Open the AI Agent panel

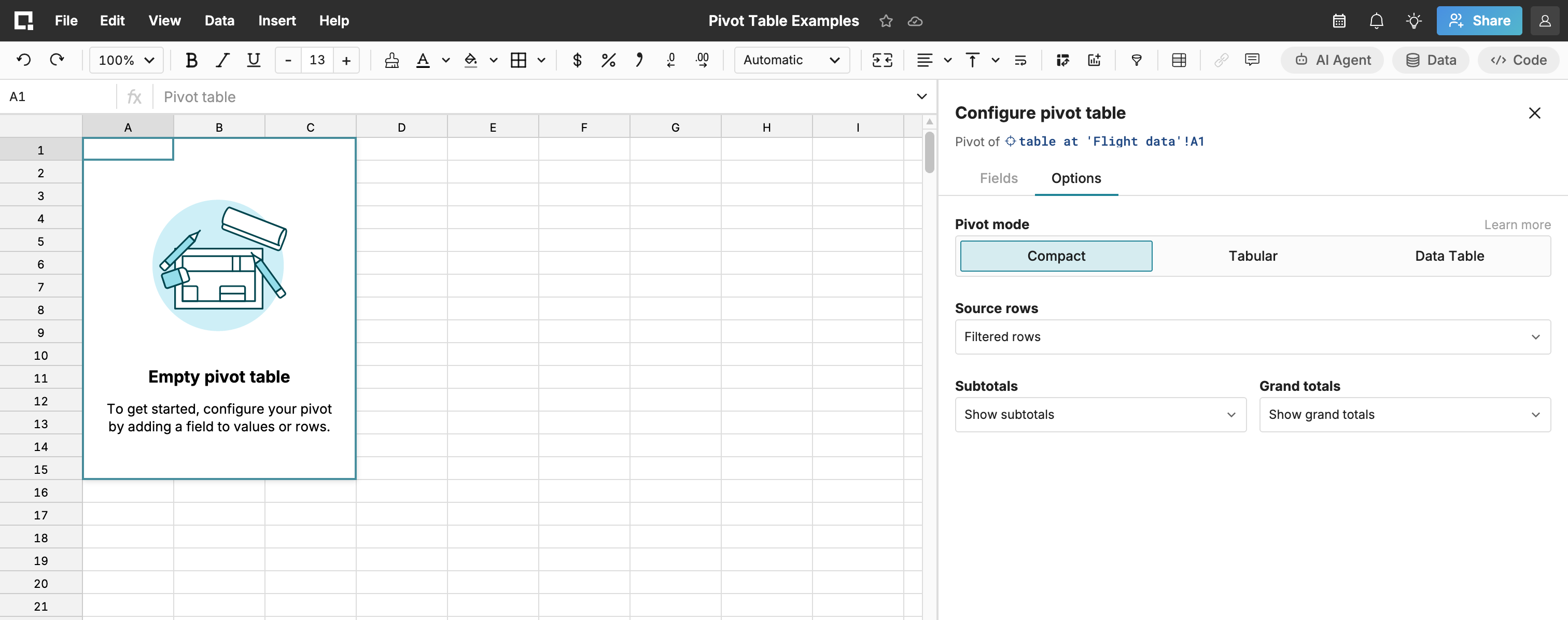pyautogui.click(x=1332, y=60)
